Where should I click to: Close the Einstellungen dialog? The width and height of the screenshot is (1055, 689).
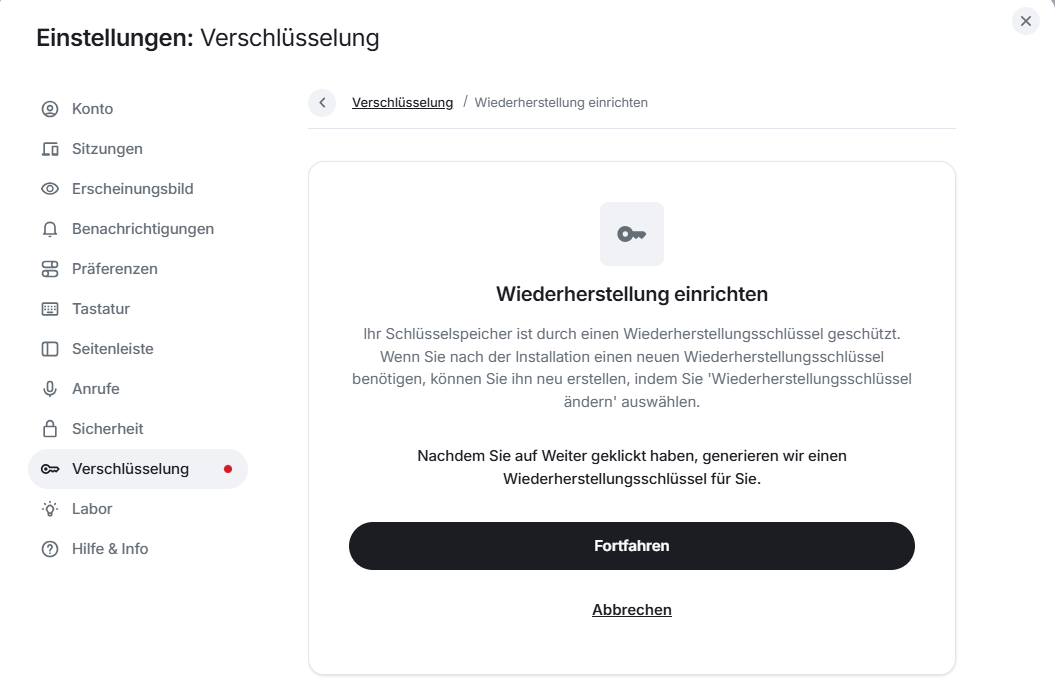[x=1024, y=20]
